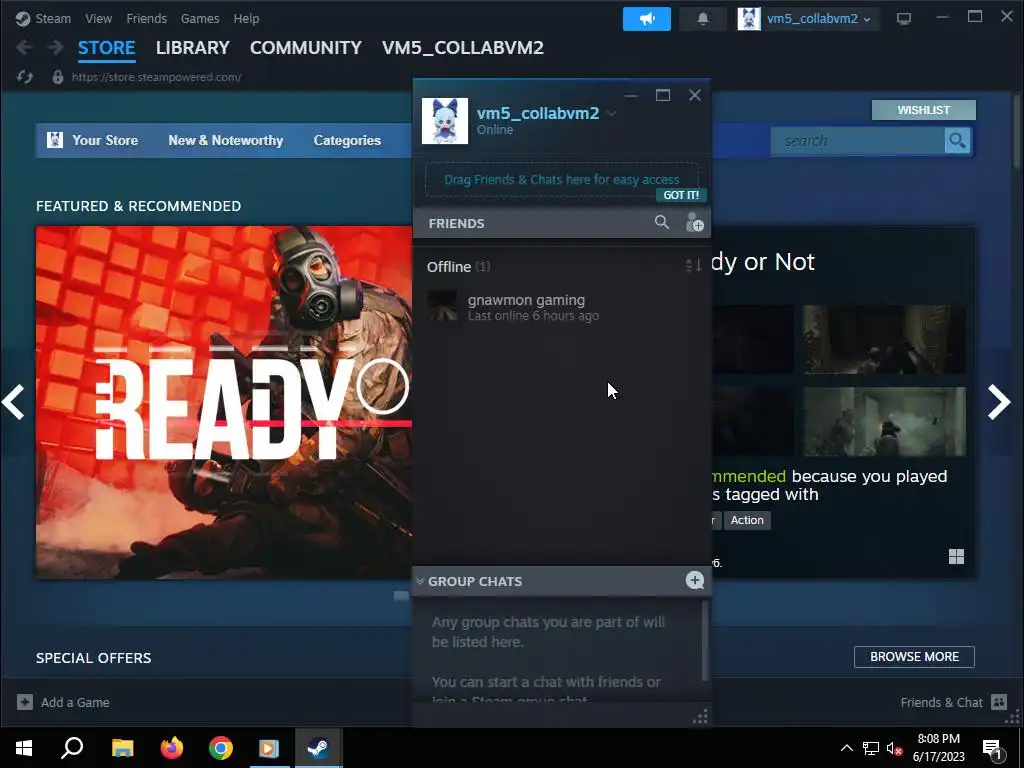Show next featured game carousel arrow
The height and width of the screenshot is (768, 1024).
pyautogui.click(x=999, y=402)
